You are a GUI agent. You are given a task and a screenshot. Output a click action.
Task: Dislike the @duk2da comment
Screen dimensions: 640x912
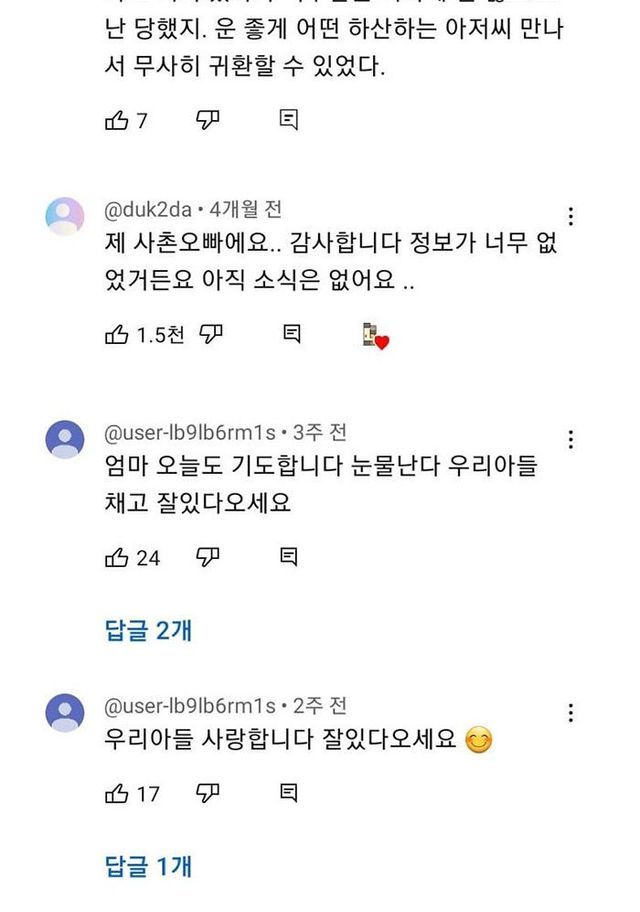210,336
